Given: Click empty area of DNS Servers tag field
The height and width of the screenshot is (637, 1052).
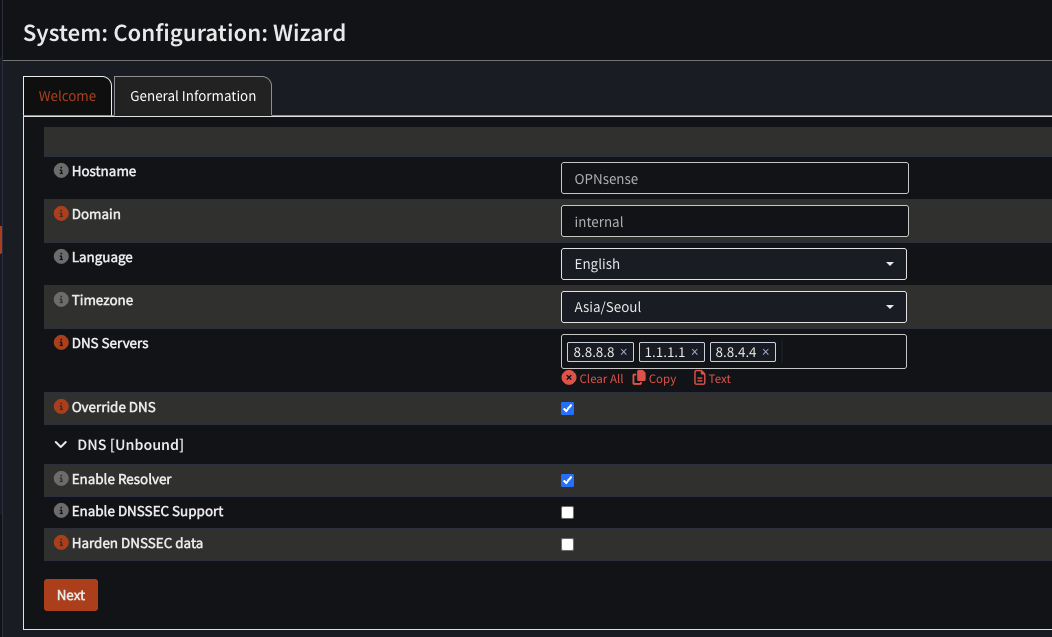Looking at the screenshot, I should click(x=842, y=352).
